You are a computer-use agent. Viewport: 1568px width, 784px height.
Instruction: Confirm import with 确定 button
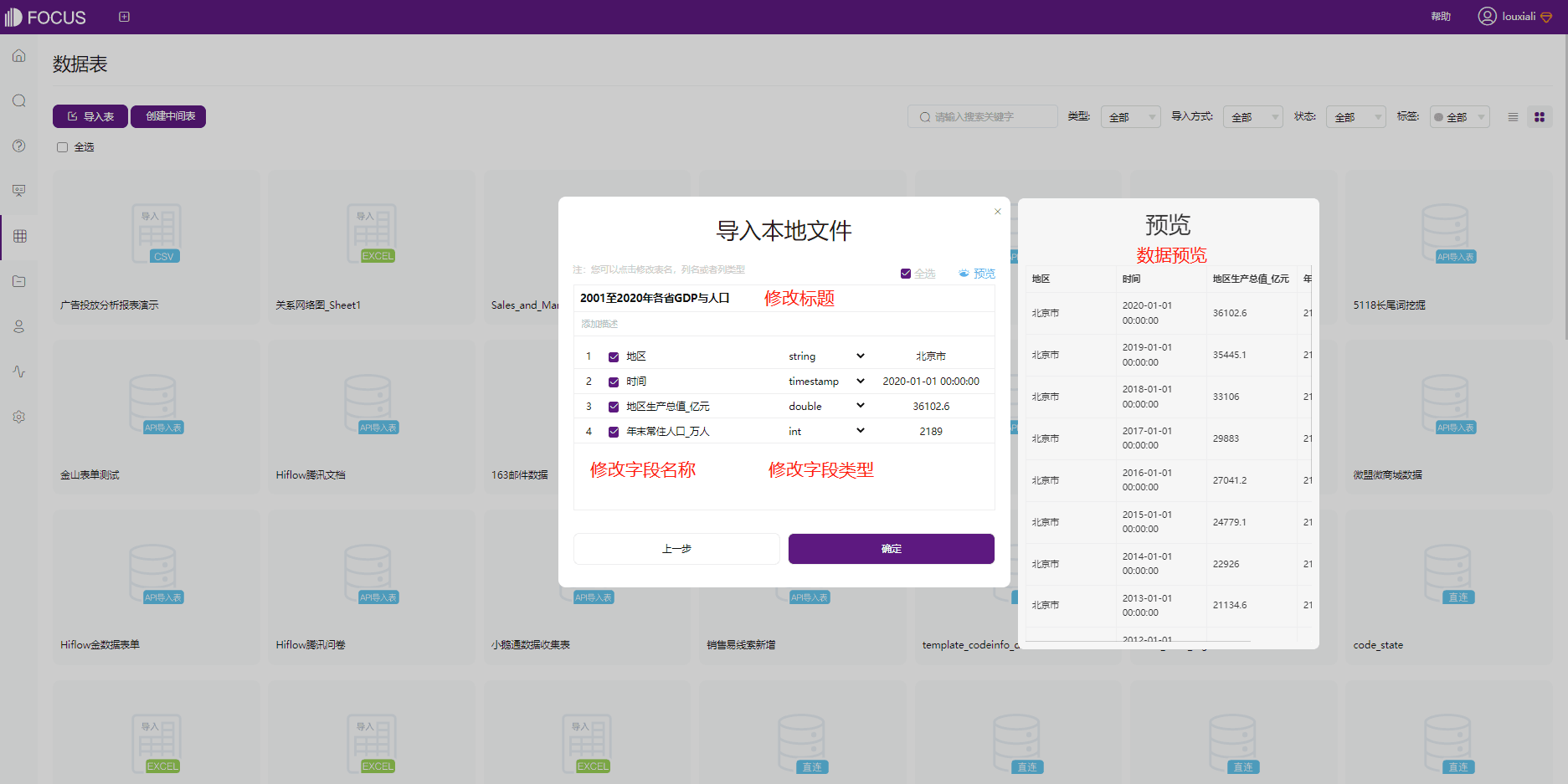(891, 549)
